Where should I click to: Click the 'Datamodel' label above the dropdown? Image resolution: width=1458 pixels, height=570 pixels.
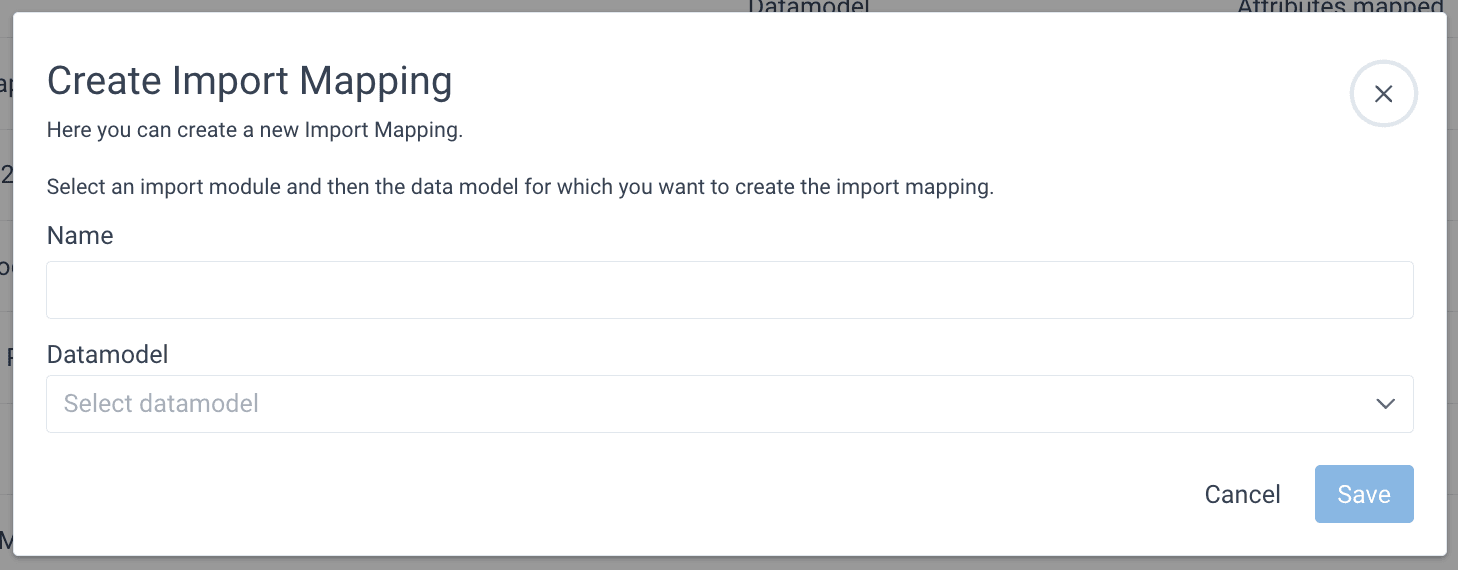(107, 354)
